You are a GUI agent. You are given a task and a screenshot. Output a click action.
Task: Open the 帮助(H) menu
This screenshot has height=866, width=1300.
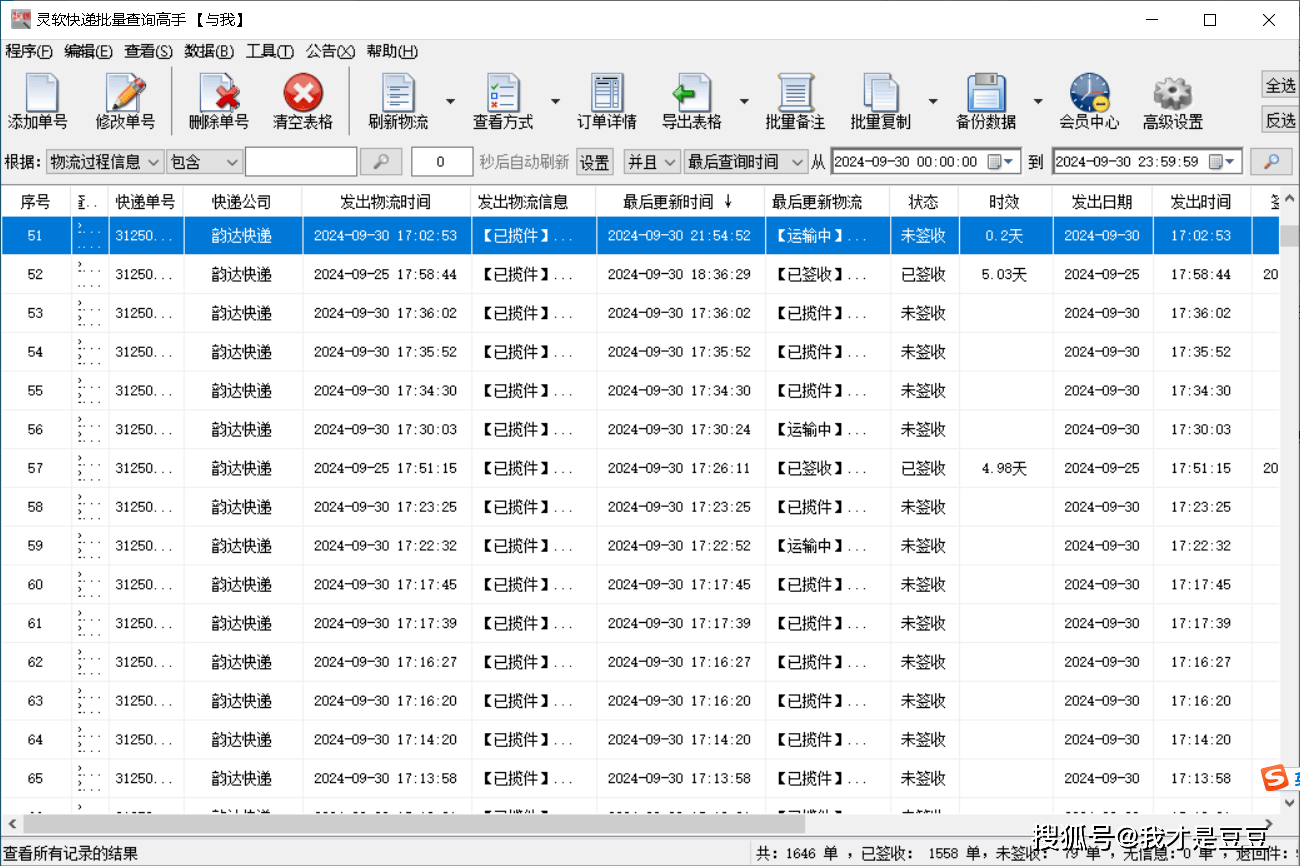click(x=392, y=52)
